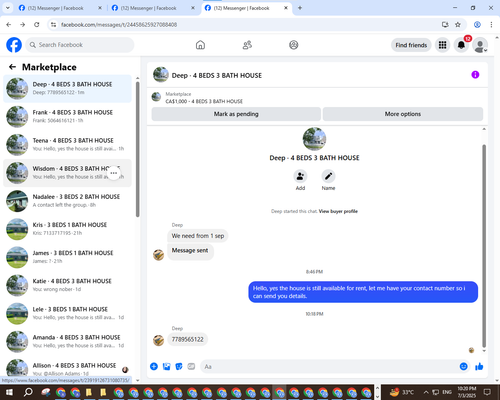Image resolution: width=500 pixels, height=400 pixels.
Task: Open the plus more actions icon
Action: [154, 367]
